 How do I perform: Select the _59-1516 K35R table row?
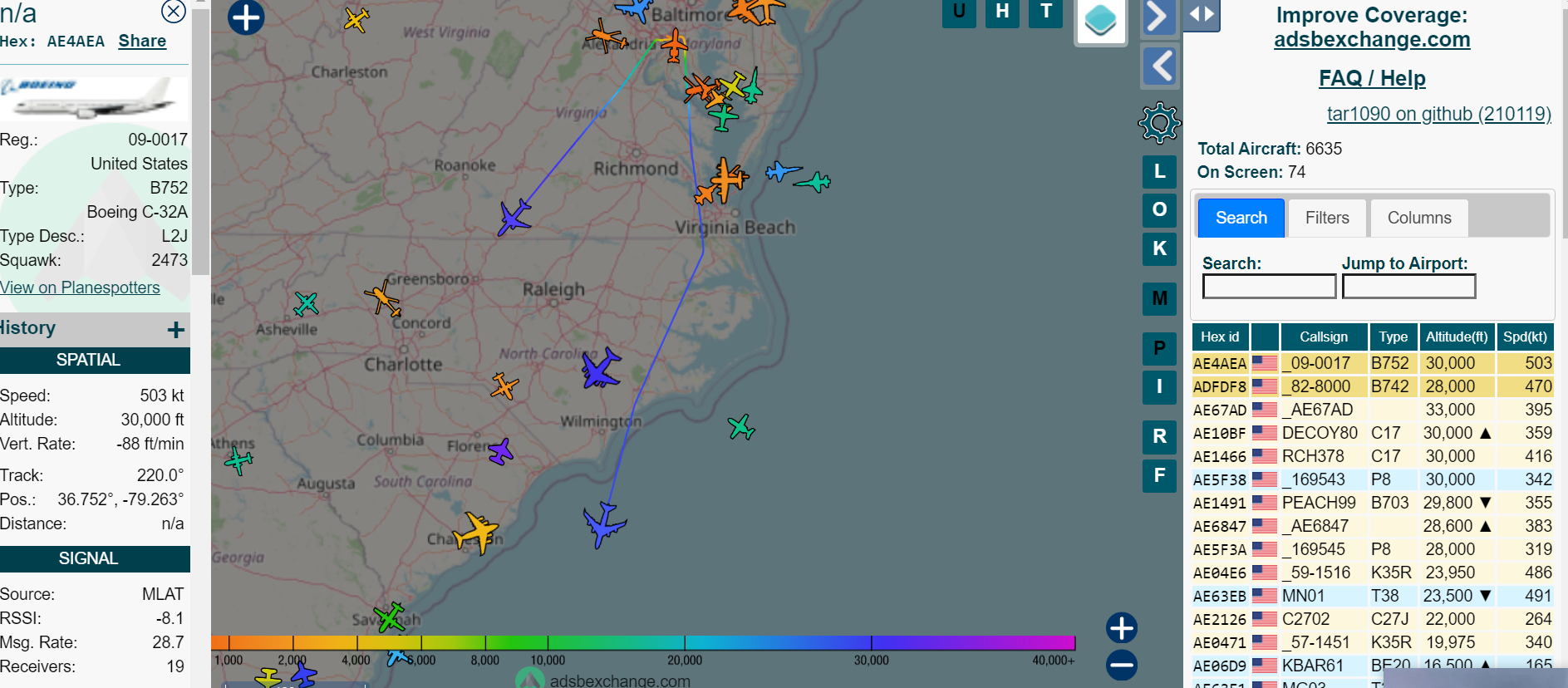(1373, 573)
